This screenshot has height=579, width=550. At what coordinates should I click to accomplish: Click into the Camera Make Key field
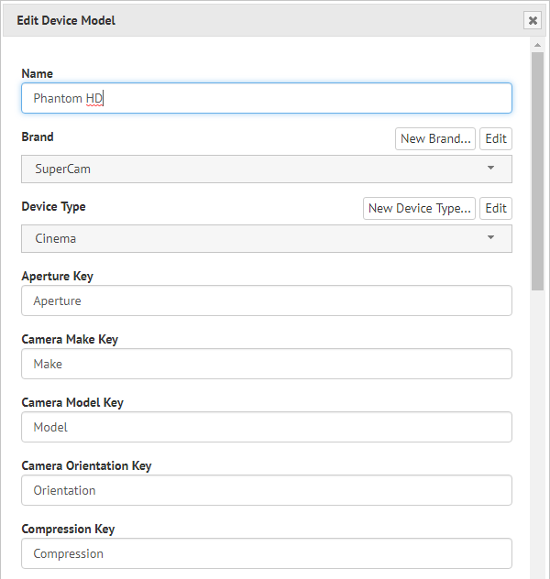tap(266, 364)
